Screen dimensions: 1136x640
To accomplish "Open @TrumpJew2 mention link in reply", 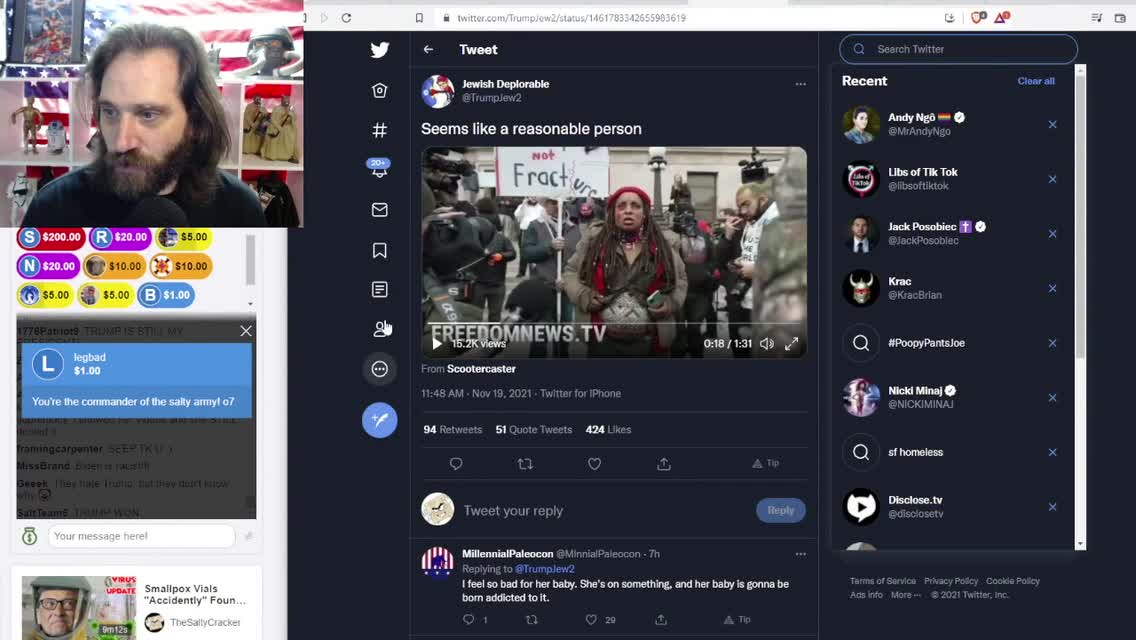I will [545, 569].
